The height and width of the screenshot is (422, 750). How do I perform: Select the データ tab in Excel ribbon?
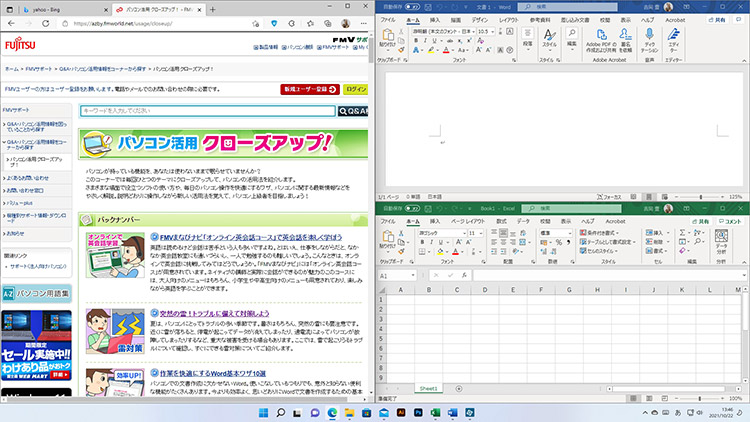coord(521,219)
